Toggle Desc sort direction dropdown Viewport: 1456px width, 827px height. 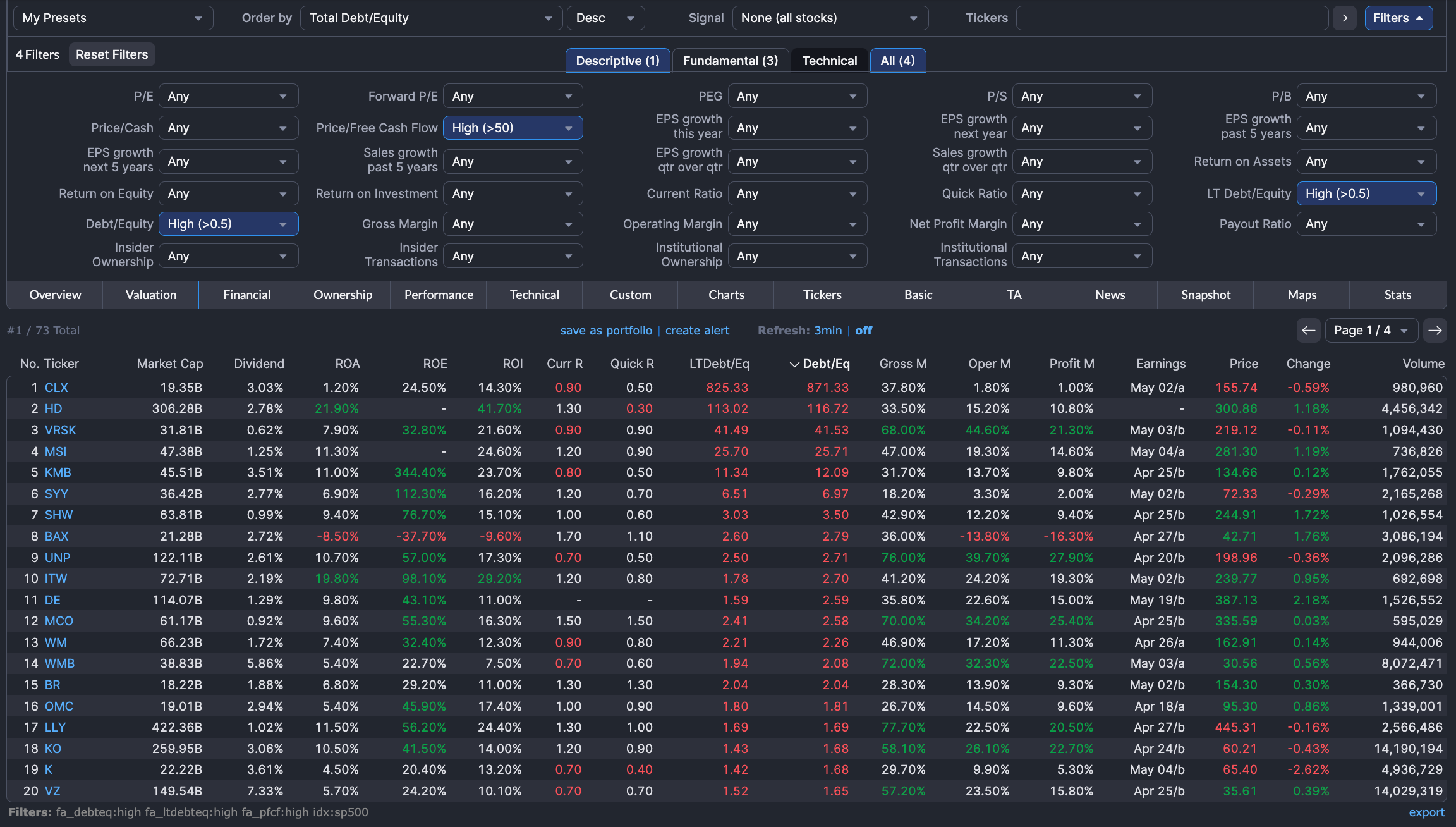point(605,18)
